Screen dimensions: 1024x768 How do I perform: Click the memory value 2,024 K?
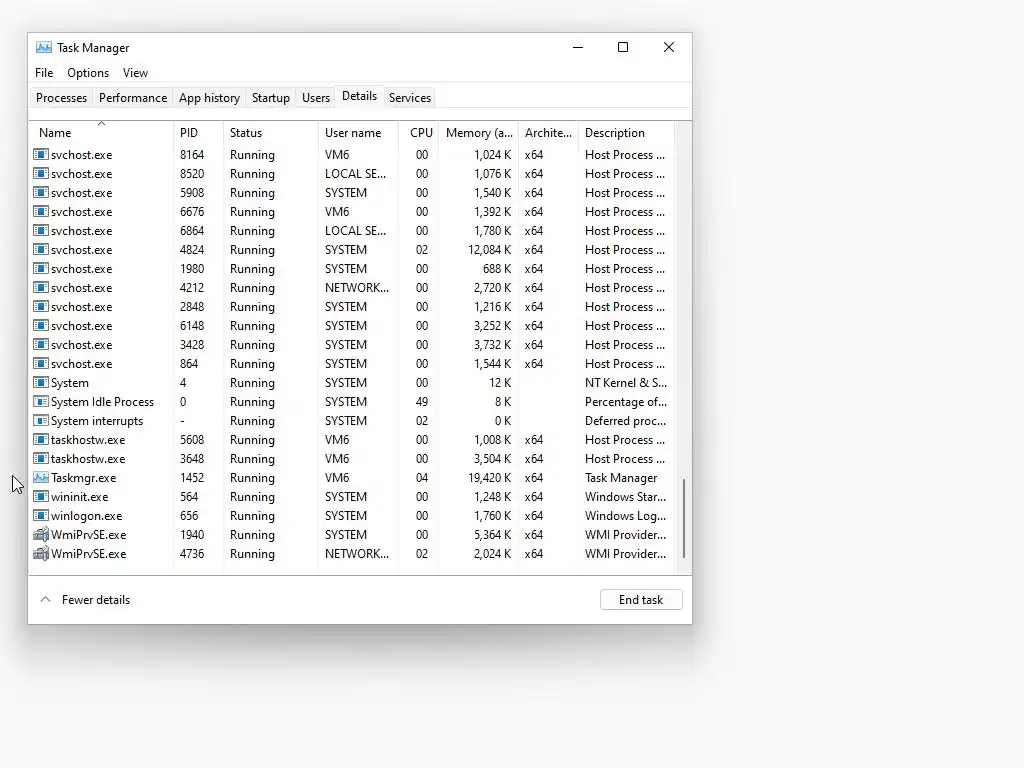coord(493,553)
